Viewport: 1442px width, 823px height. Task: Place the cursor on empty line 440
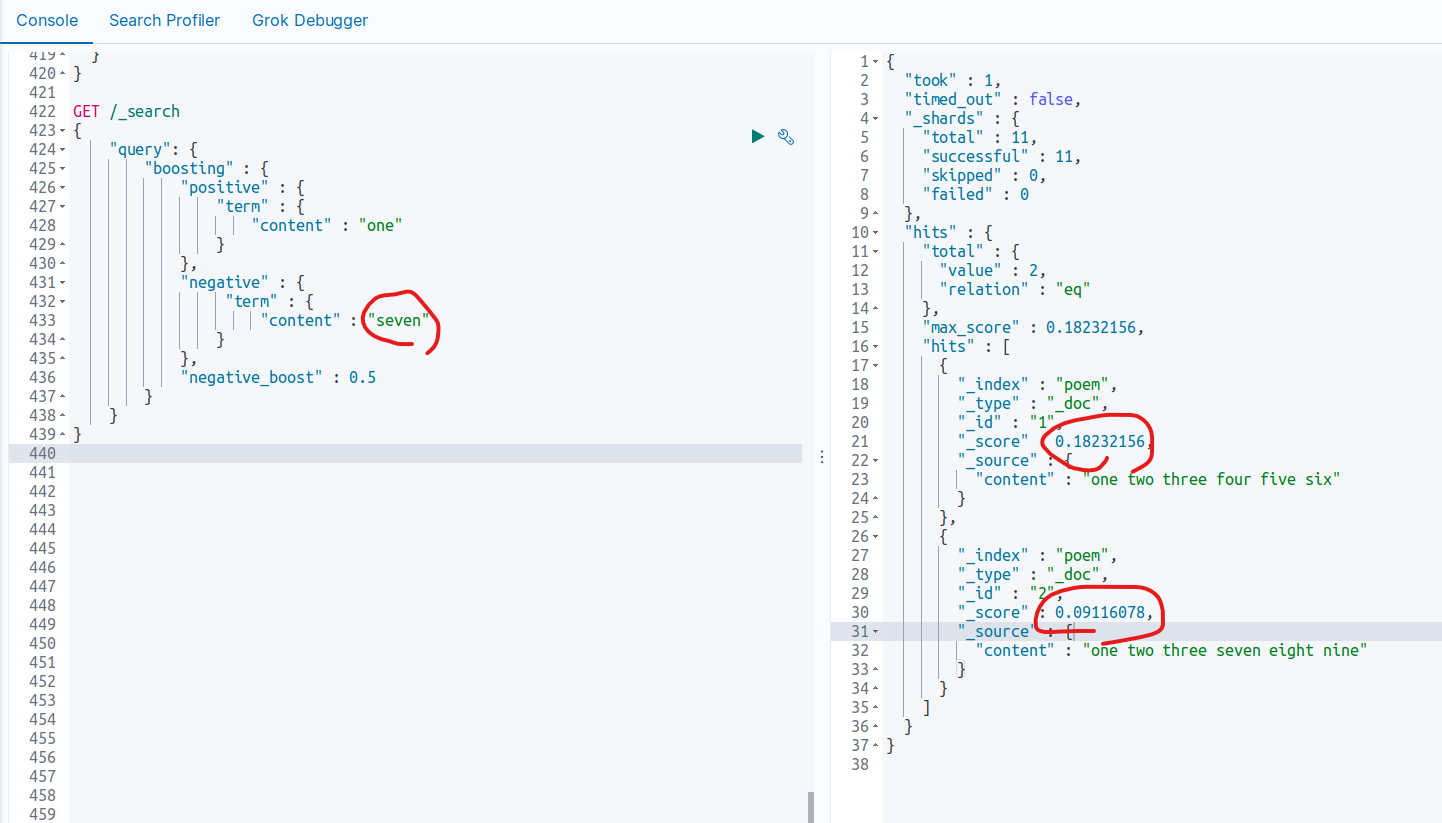400,454
